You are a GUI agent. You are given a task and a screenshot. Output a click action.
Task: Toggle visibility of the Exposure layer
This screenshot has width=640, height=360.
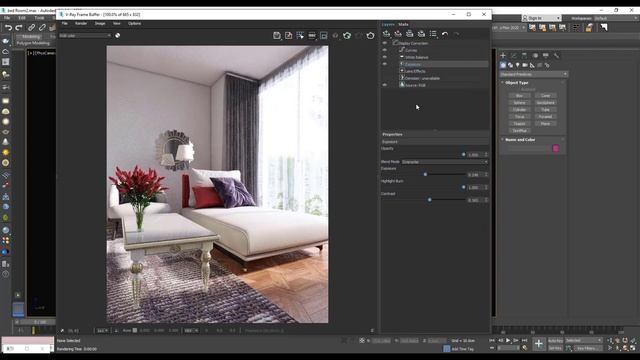point(384,64)
